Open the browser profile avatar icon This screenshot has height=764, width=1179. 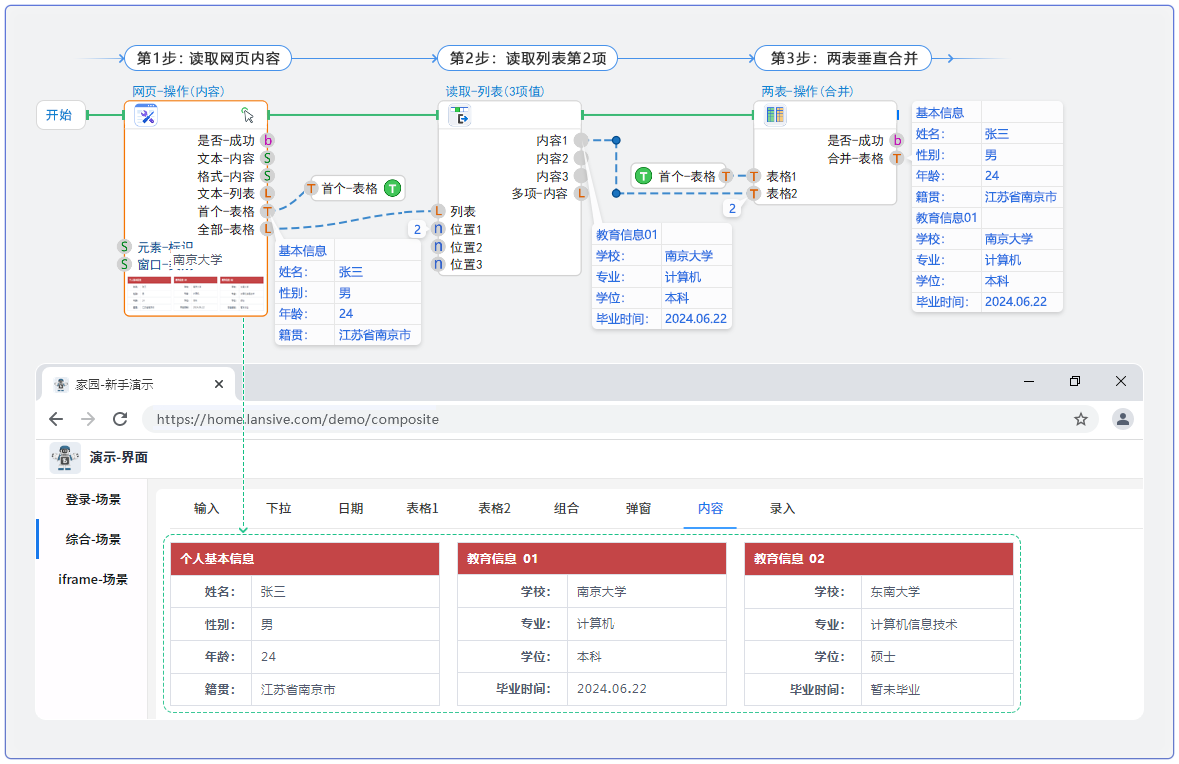tap(1123, 420)
